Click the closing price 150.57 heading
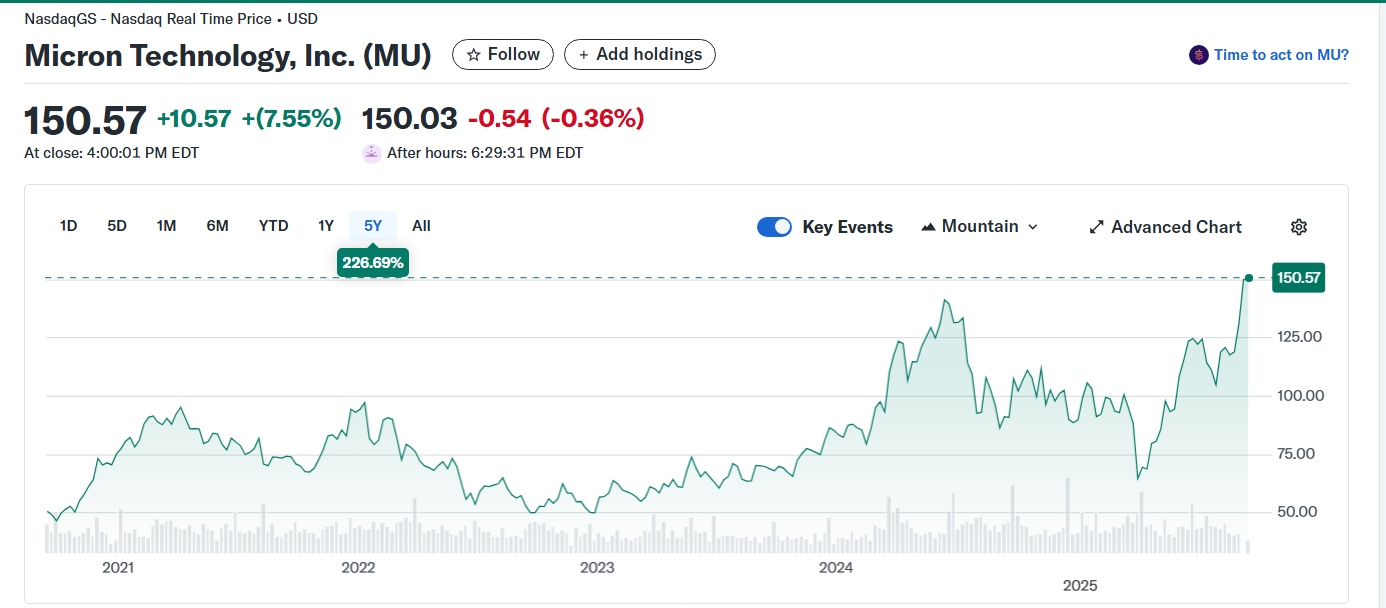Image resolution: width=1386 pixels, height=608 pixels. click(x=85, y=120)
